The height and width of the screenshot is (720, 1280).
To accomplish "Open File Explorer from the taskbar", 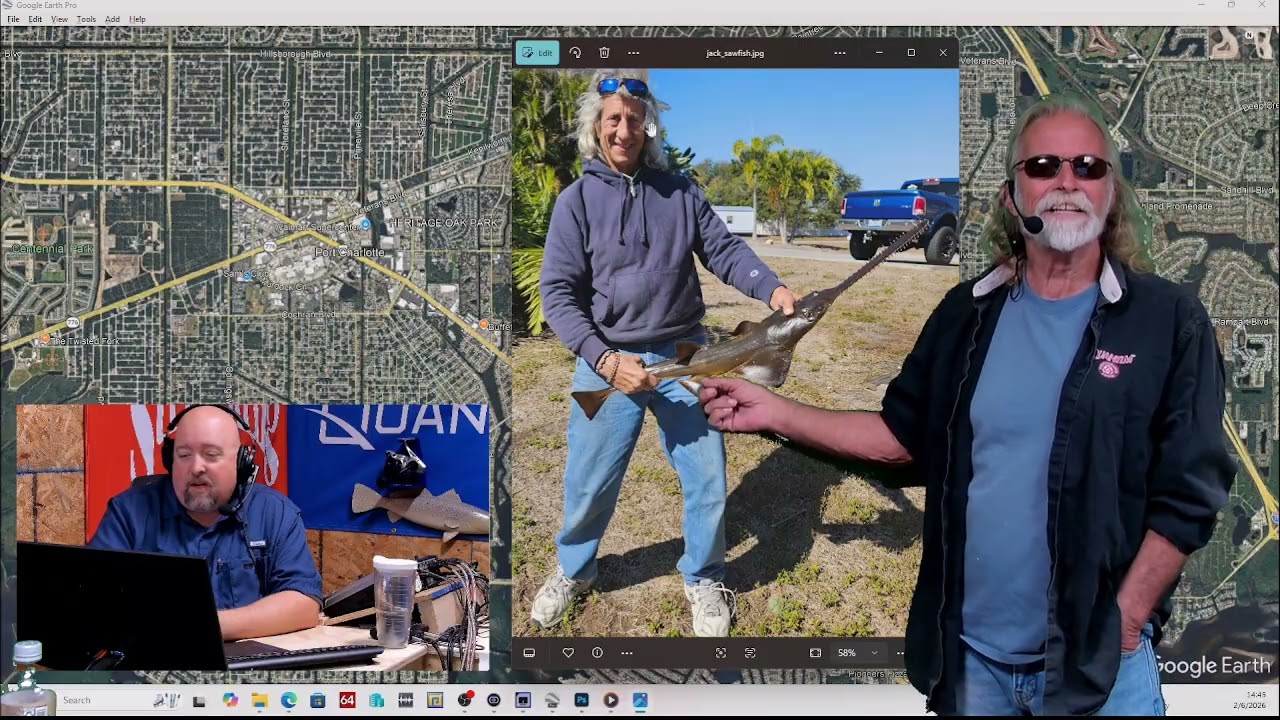I will point(259,701).
